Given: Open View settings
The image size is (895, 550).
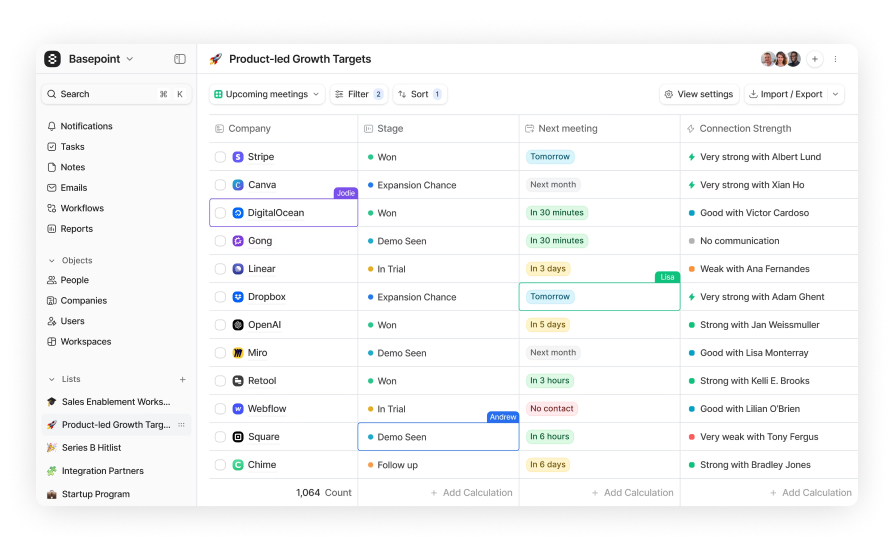Looking at the screenshot, I should (698, 94).
